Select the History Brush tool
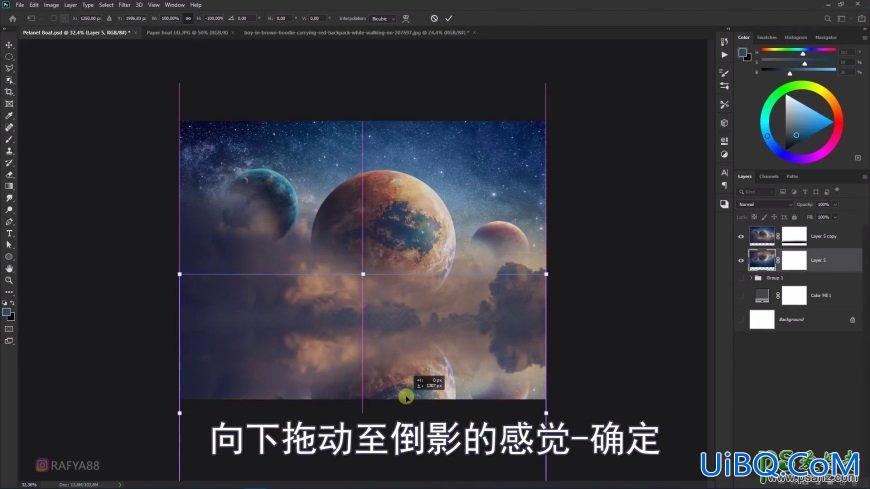870x489 pixels. pyautogui.click(x=9, y=163)
